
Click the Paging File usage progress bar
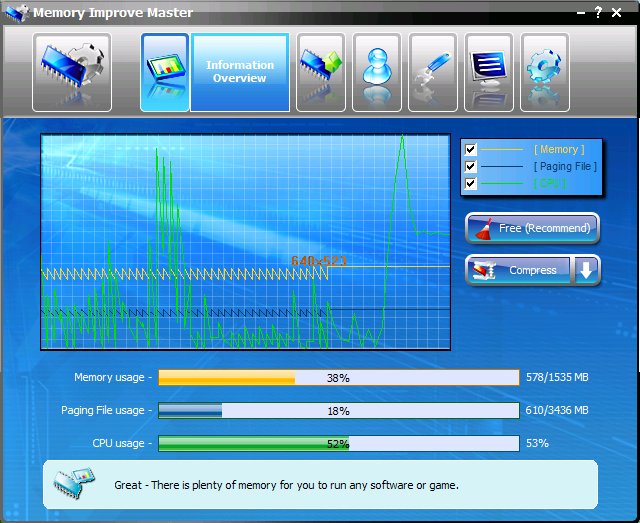[339, 411]
